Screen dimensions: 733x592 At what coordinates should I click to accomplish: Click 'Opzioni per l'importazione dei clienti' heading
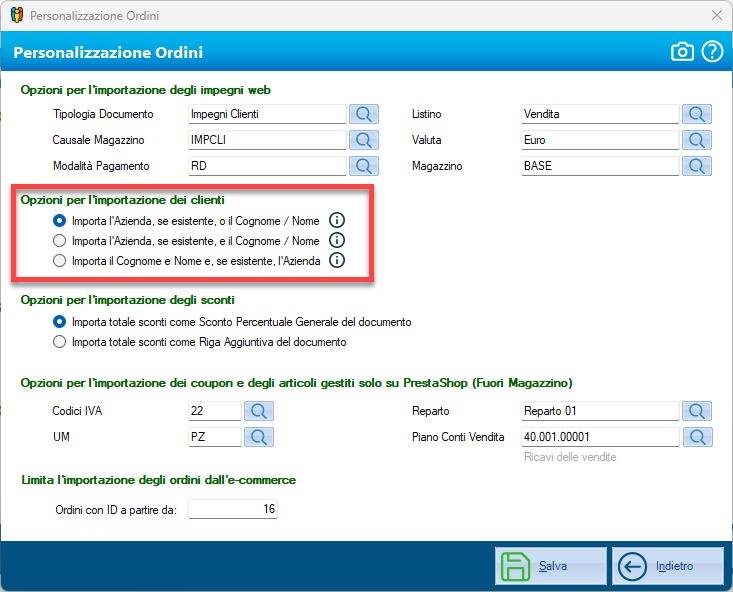(122, 200)
